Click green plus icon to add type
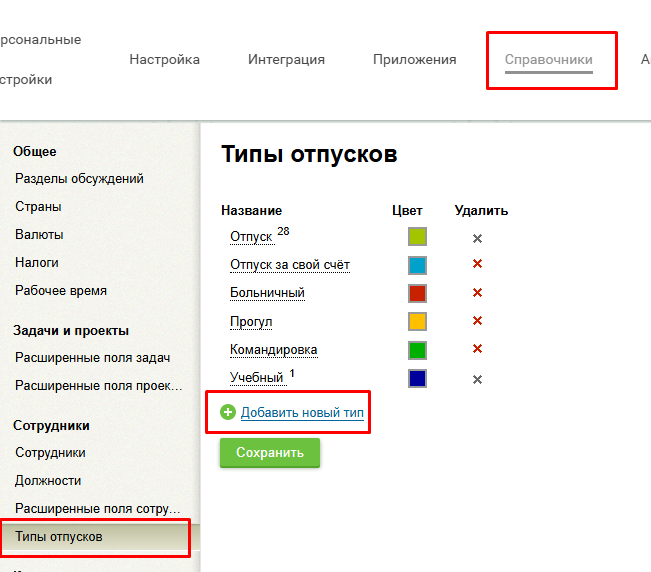This screenshot has width=651, height=572. (x=228, y=413)
